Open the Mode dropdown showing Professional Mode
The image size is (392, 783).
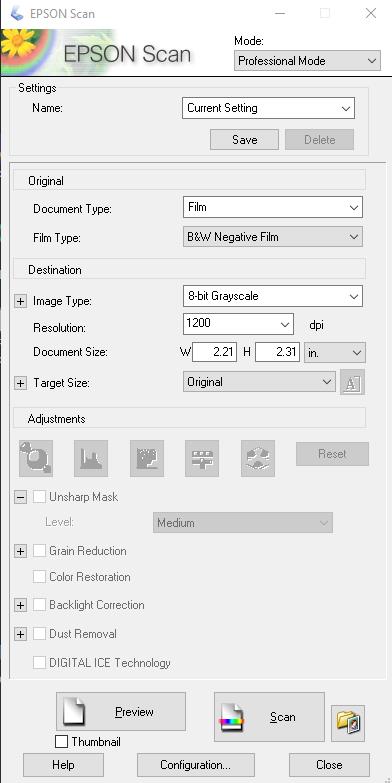click(307, 61)
